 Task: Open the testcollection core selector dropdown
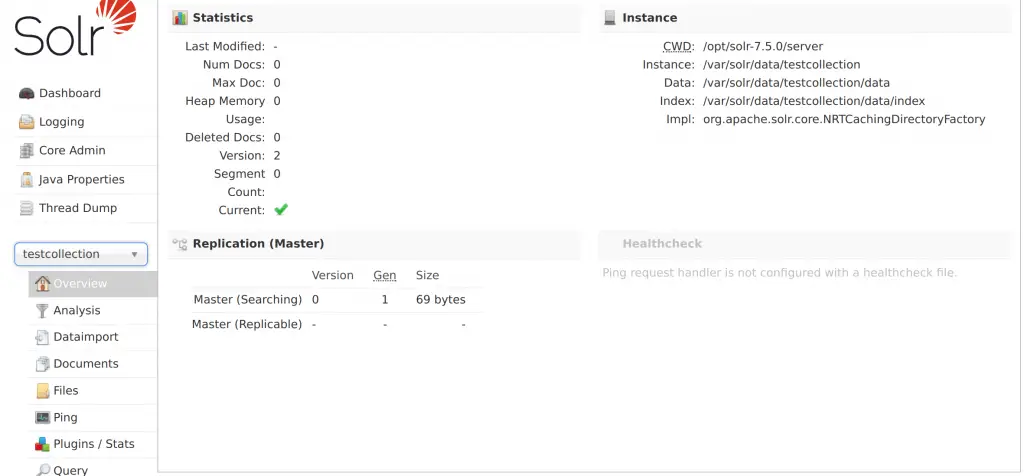[x=81, y=254]
